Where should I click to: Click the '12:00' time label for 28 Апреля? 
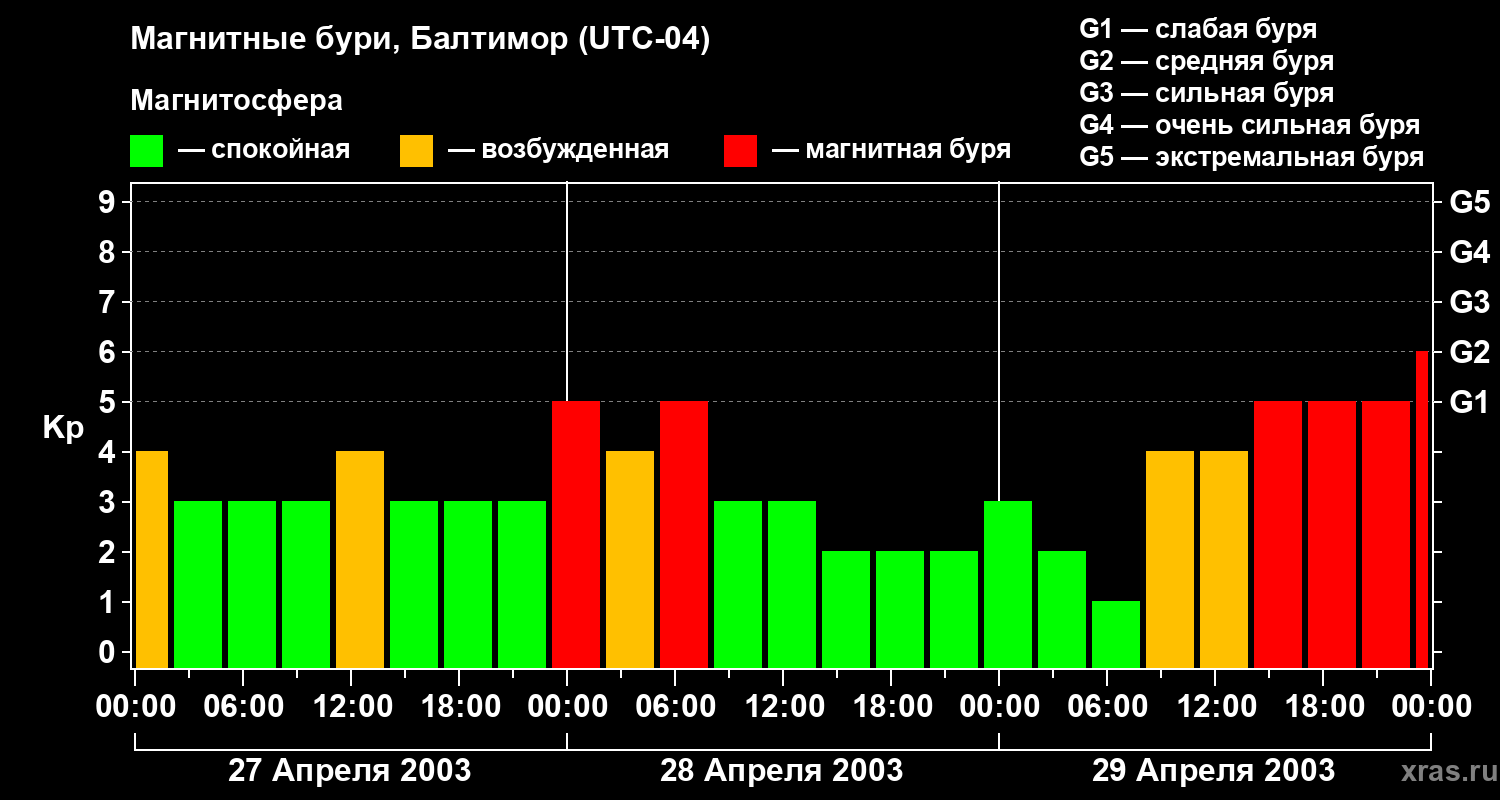click(783, 707)
